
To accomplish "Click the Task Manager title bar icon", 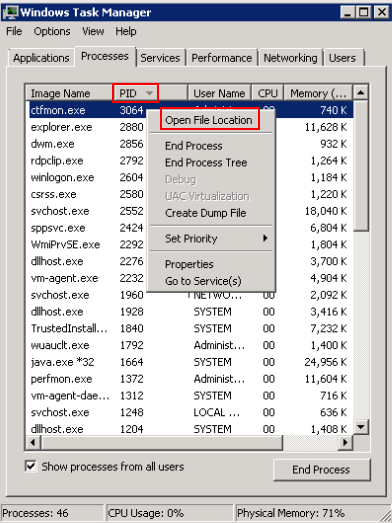I will click(x=10, y=12).
